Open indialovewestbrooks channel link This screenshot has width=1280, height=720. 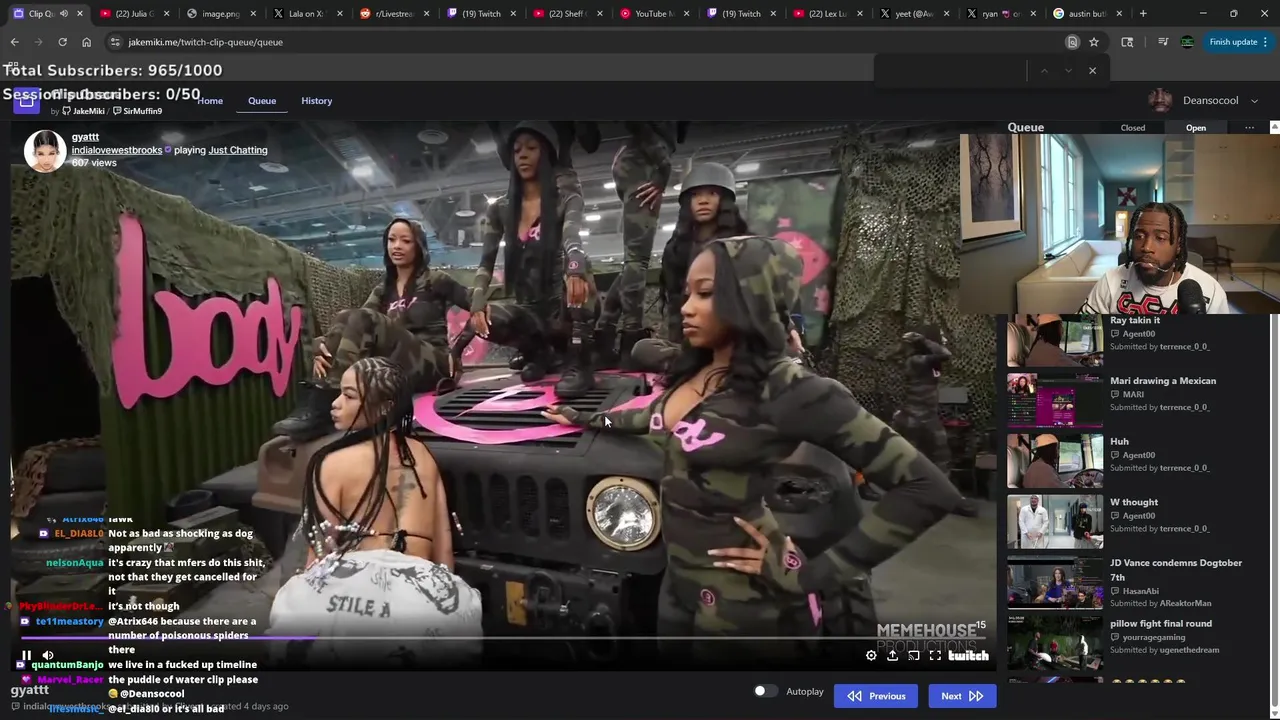116,150
